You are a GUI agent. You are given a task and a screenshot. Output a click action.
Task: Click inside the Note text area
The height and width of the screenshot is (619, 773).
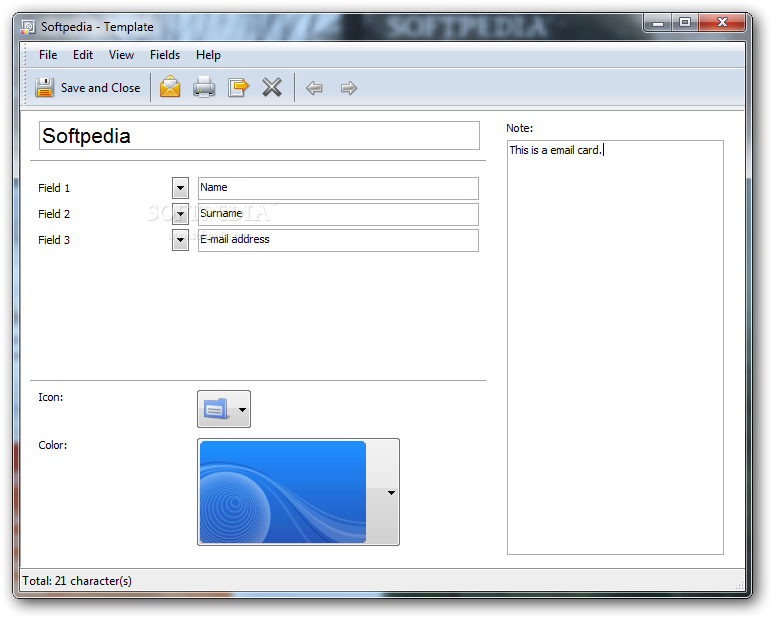[x=615, y=347]
